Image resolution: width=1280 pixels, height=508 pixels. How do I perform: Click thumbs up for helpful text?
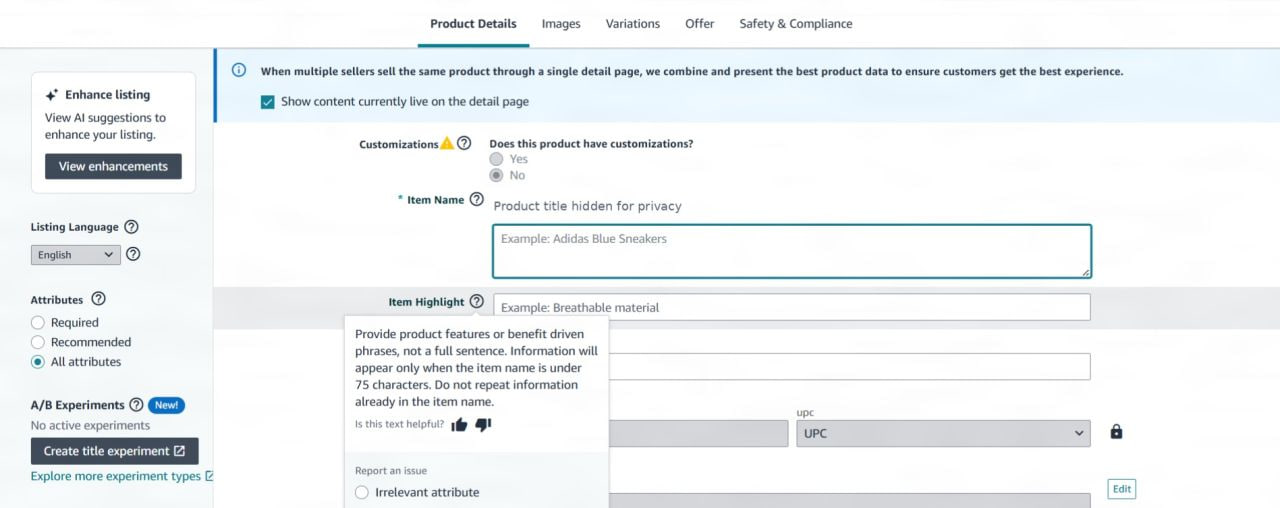(459, 424)
